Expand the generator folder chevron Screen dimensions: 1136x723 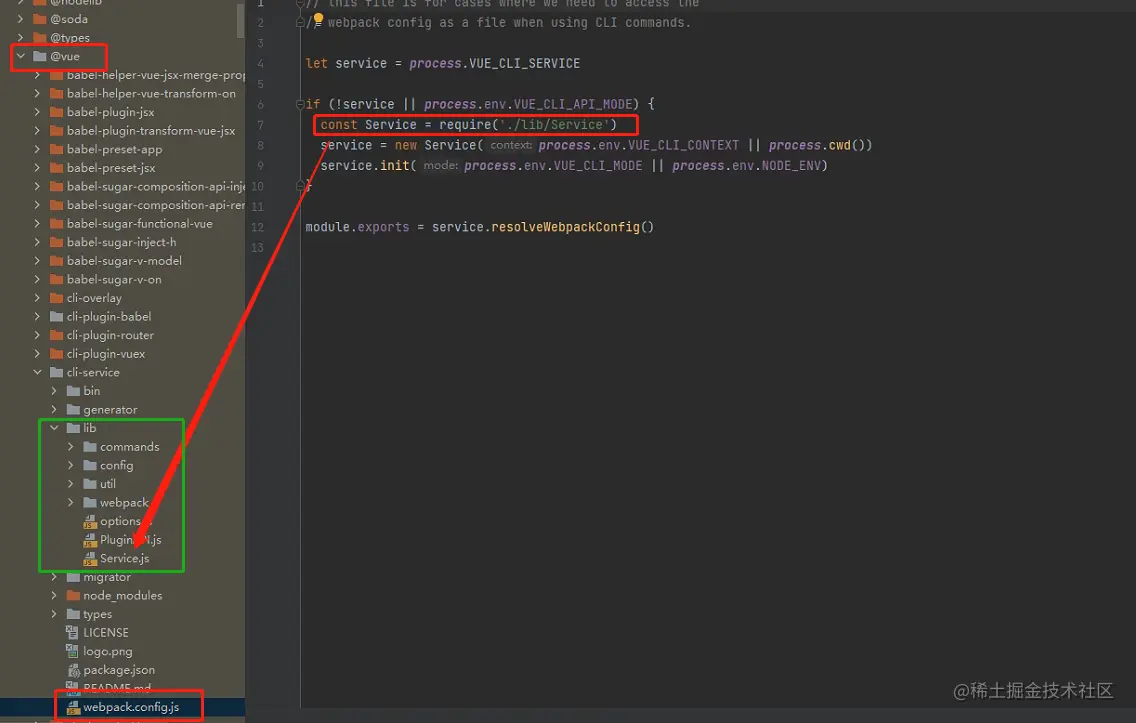click(54, 410)
